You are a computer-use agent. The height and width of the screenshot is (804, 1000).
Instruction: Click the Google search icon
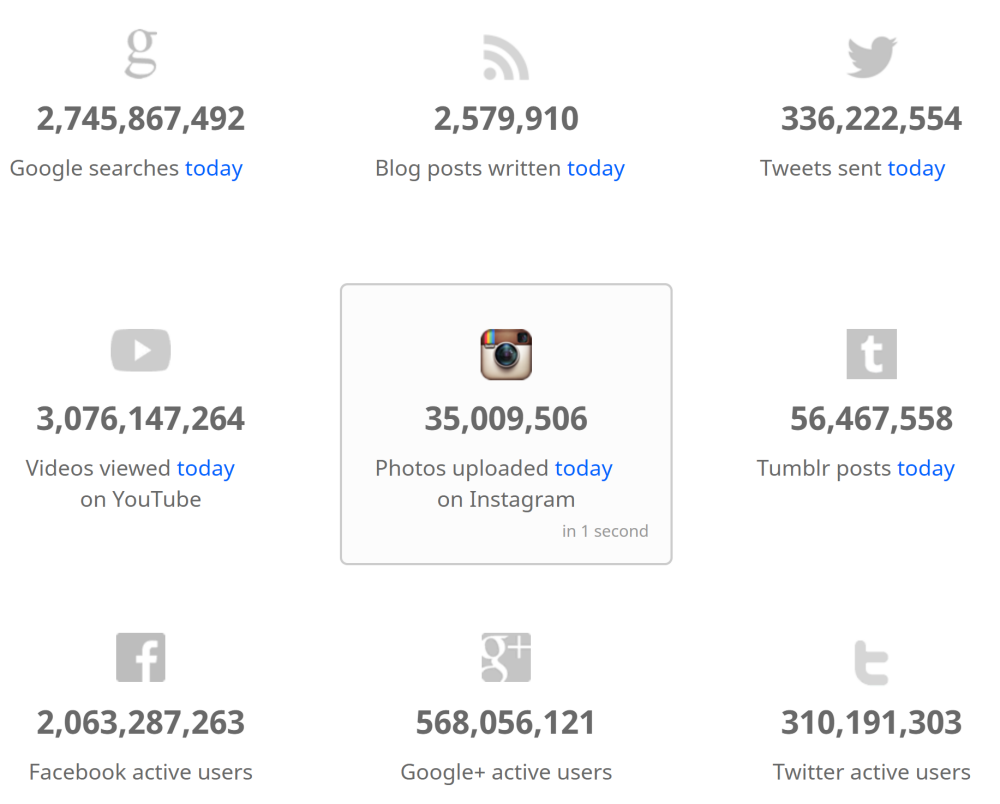tap(141, 54)
